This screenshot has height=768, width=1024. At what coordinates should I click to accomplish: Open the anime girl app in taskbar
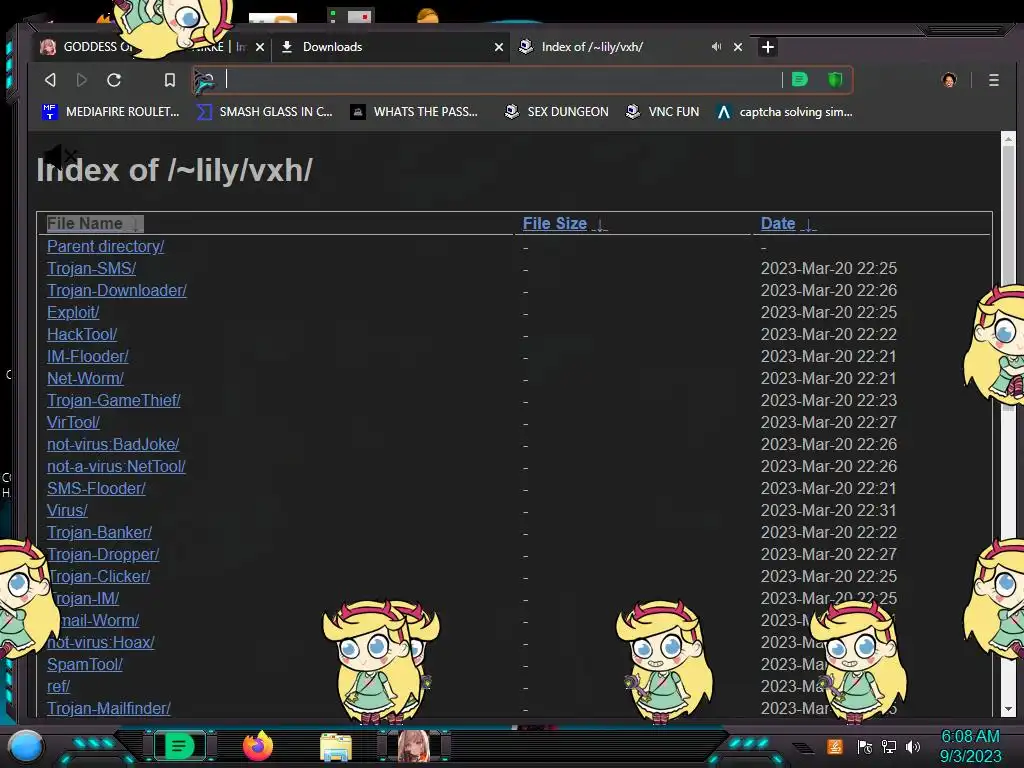coord(413,746)
